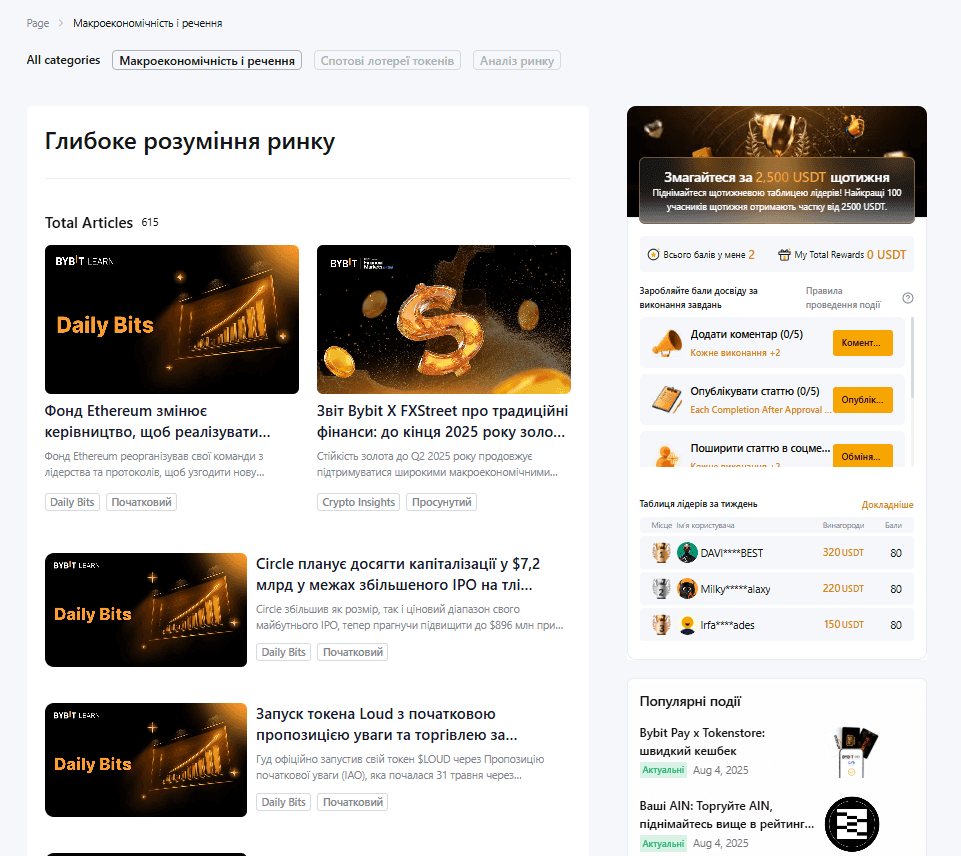Open Докладніше leaderboard link

tap(887, 504)
